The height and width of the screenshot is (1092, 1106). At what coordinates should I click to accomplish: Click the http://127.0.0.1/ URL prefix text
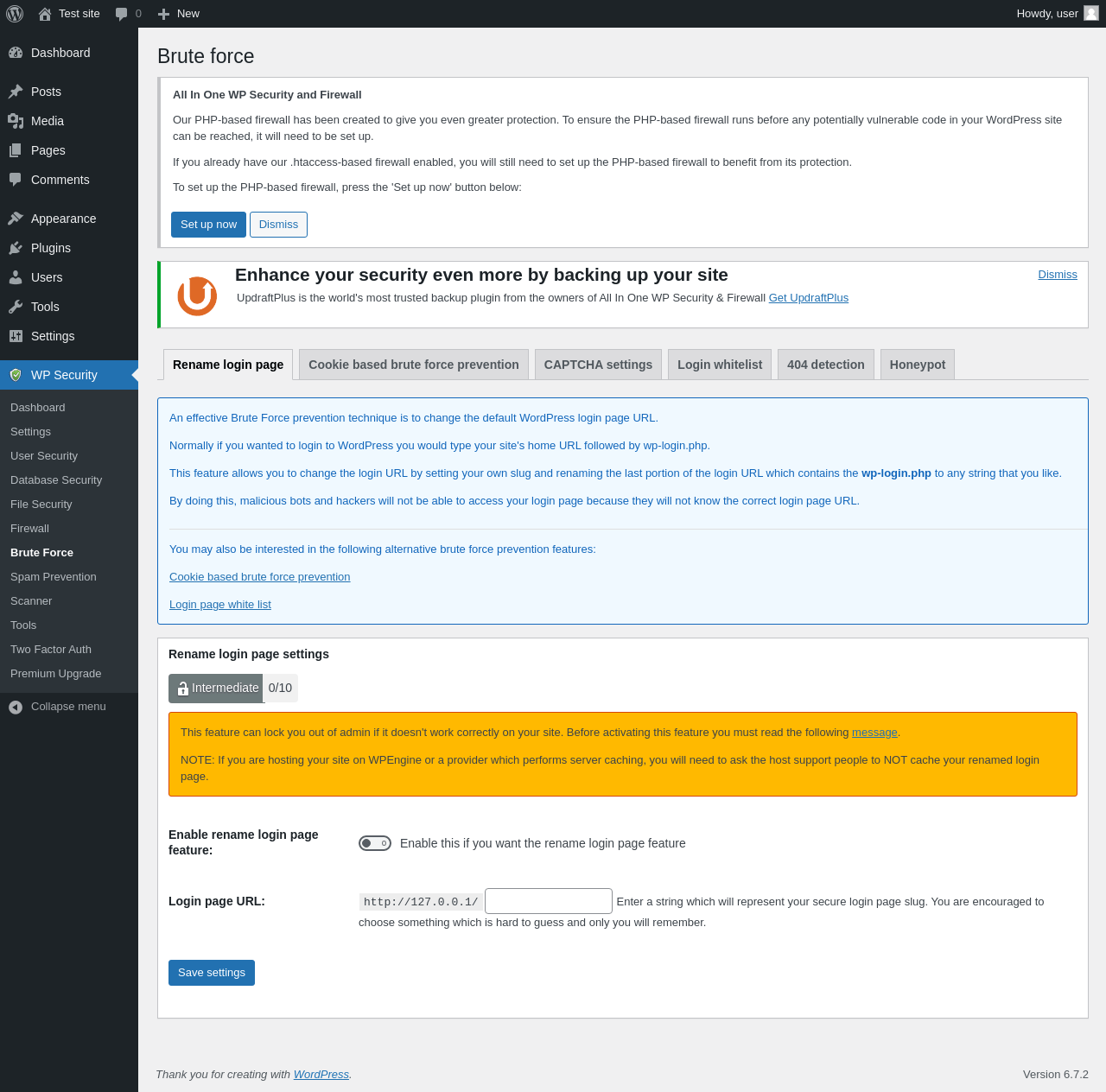(421, 902)
